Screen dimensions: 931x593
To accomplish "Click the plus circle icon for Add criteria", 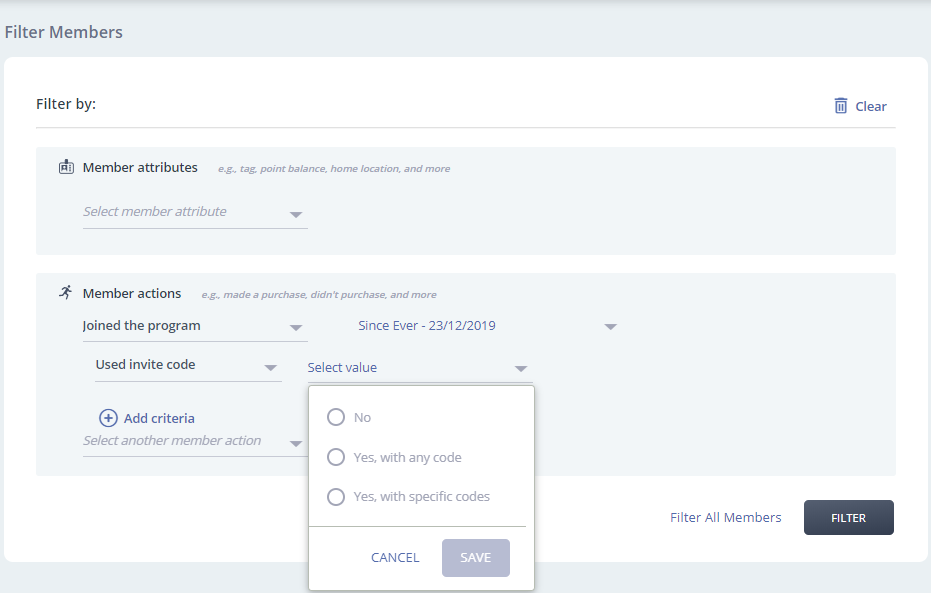I will coord(108,418).
